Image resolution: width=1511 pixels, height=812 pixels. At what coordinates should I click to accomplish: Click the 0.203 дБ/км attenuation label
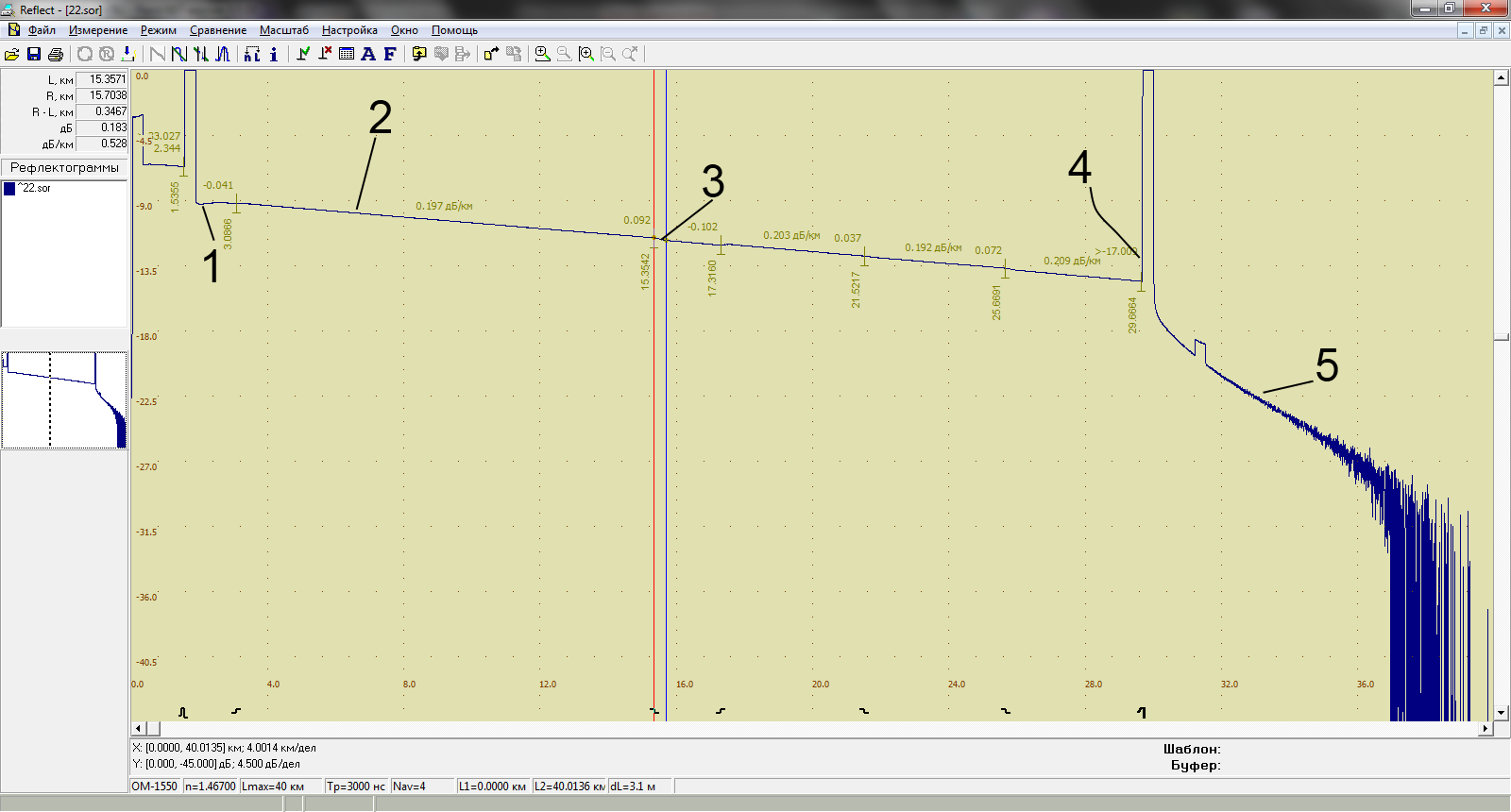tap(791, 235)
